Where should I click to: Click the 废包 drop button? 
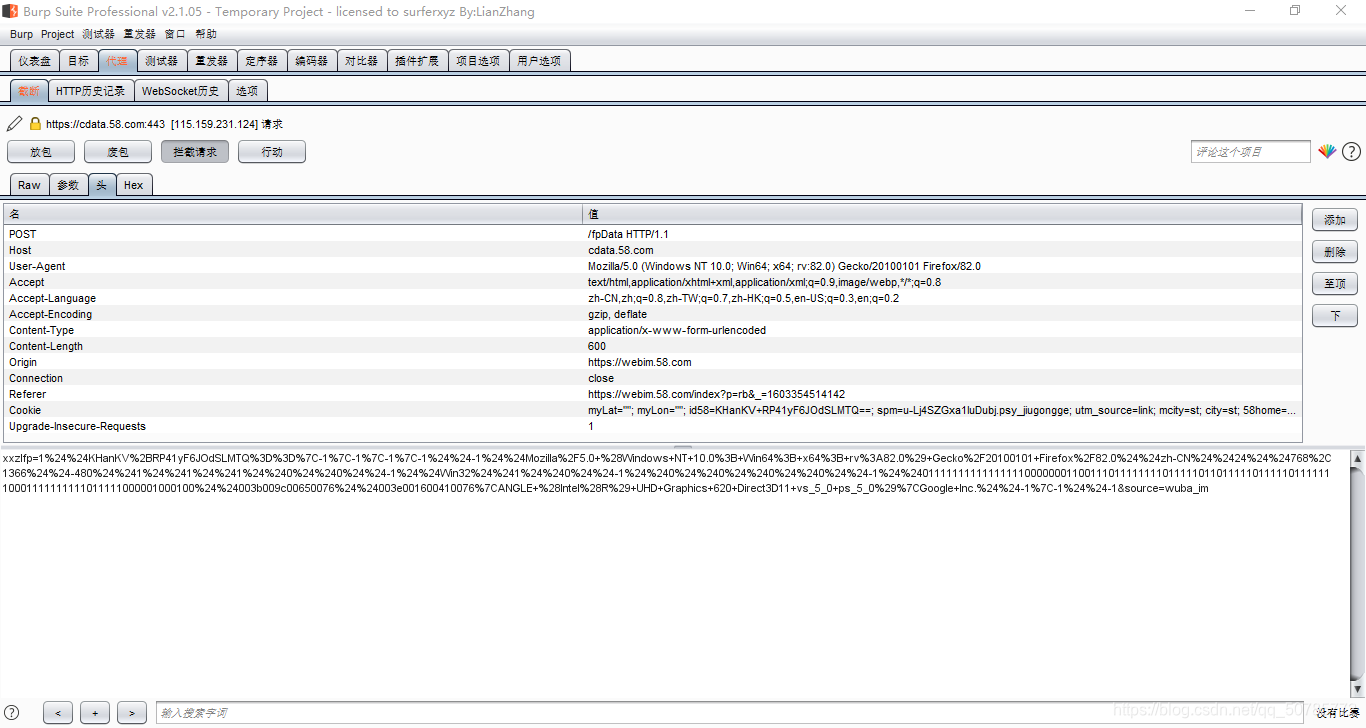click(118, 152)
